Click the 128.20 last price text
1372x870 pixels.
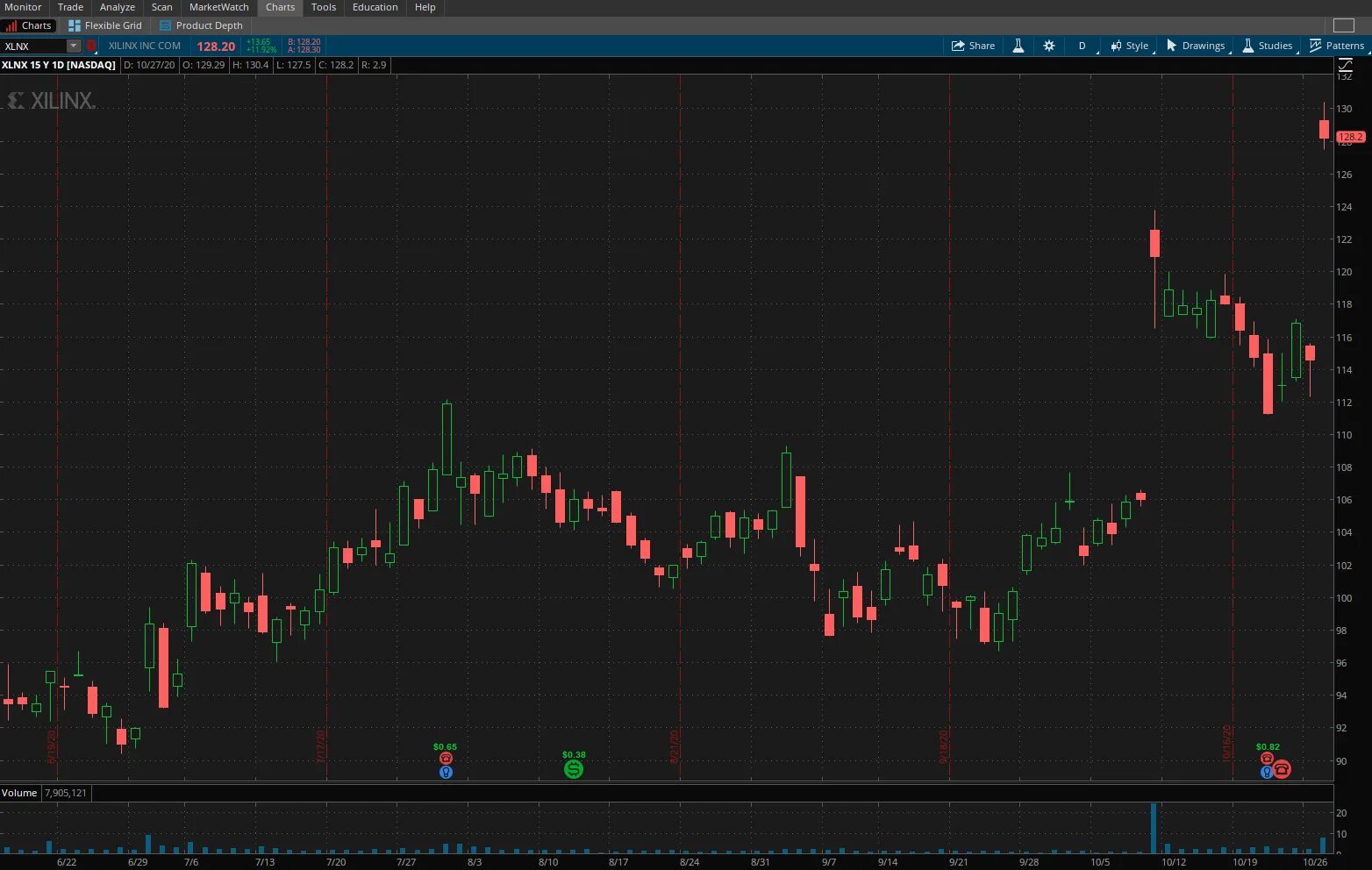click(x=216, y=46)
